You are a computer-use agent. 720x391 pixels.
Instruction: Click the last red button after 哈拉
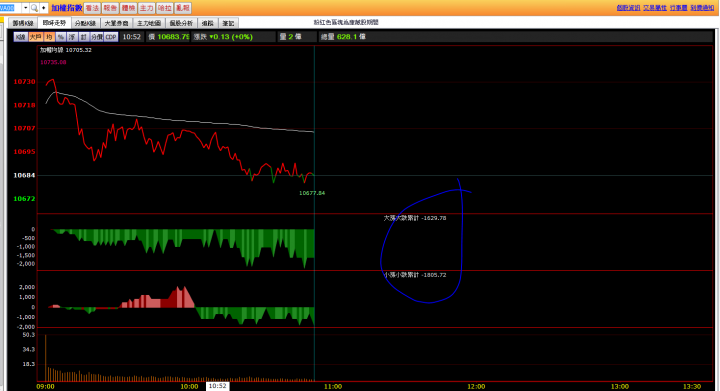(x=183, y=8)
